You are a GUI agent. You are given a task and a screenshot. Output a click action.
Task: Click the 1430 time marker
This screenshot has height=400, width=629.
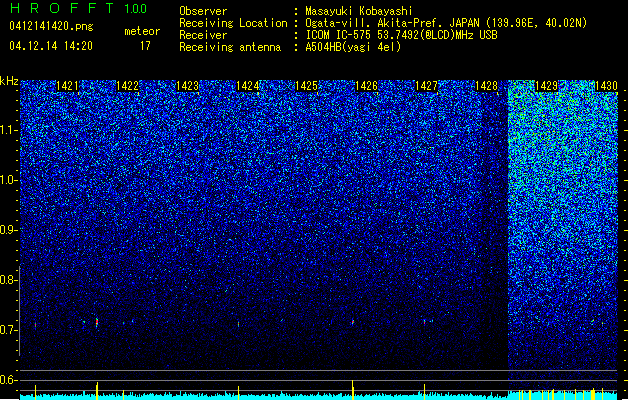click(606, 86)
